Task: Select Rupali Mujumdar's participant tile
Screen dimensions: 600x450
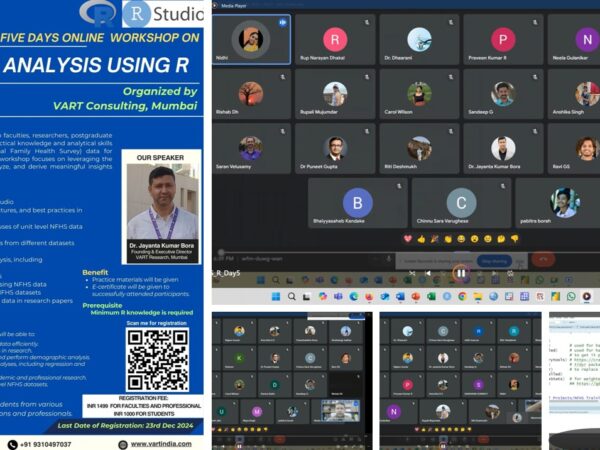Action: [335, 94]
